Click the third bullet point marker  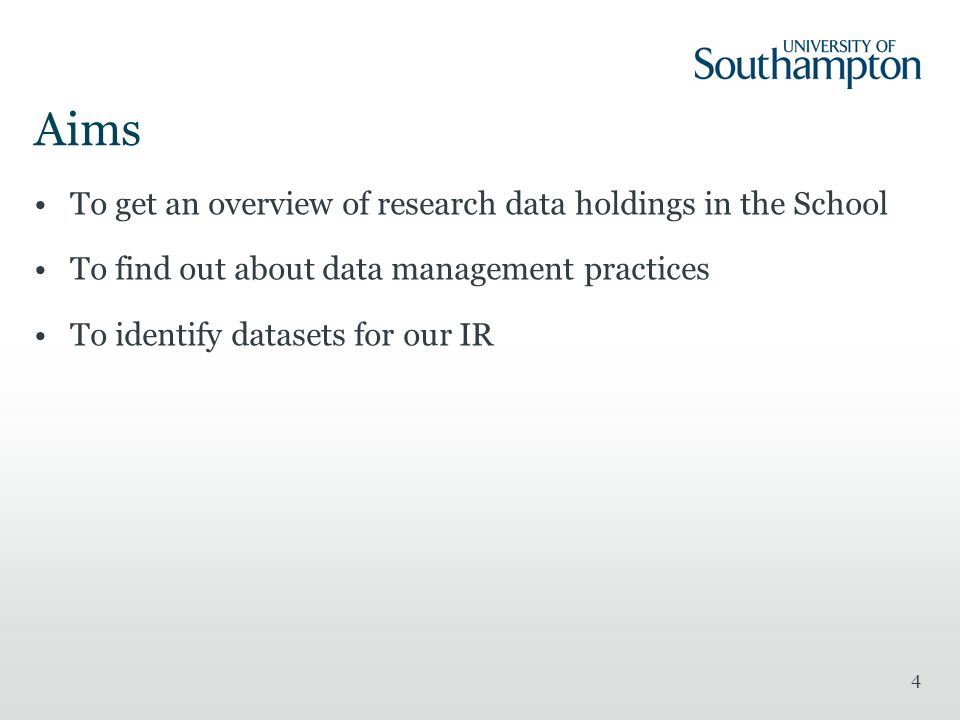coord(41,336)
